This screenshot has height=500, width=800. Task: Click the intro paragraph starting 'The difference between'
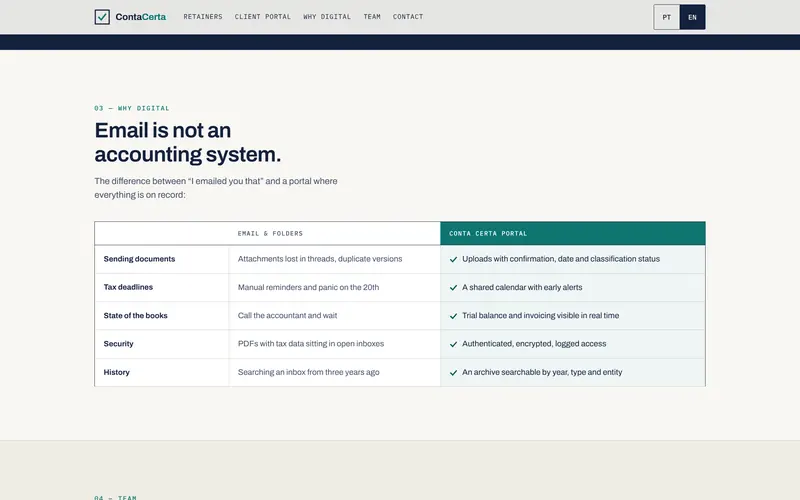216,188
